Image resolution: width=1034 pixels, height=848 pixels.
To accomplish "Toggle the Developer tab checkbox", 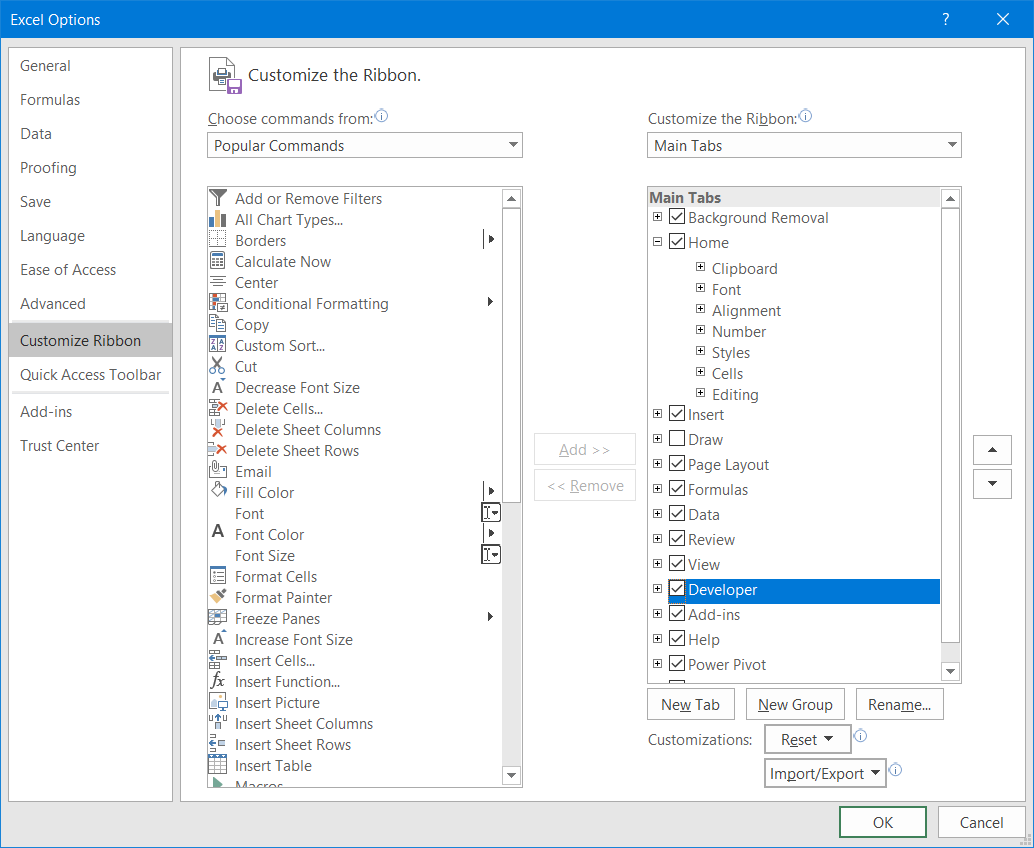I will pyautogui.click(x=677, y=589).
